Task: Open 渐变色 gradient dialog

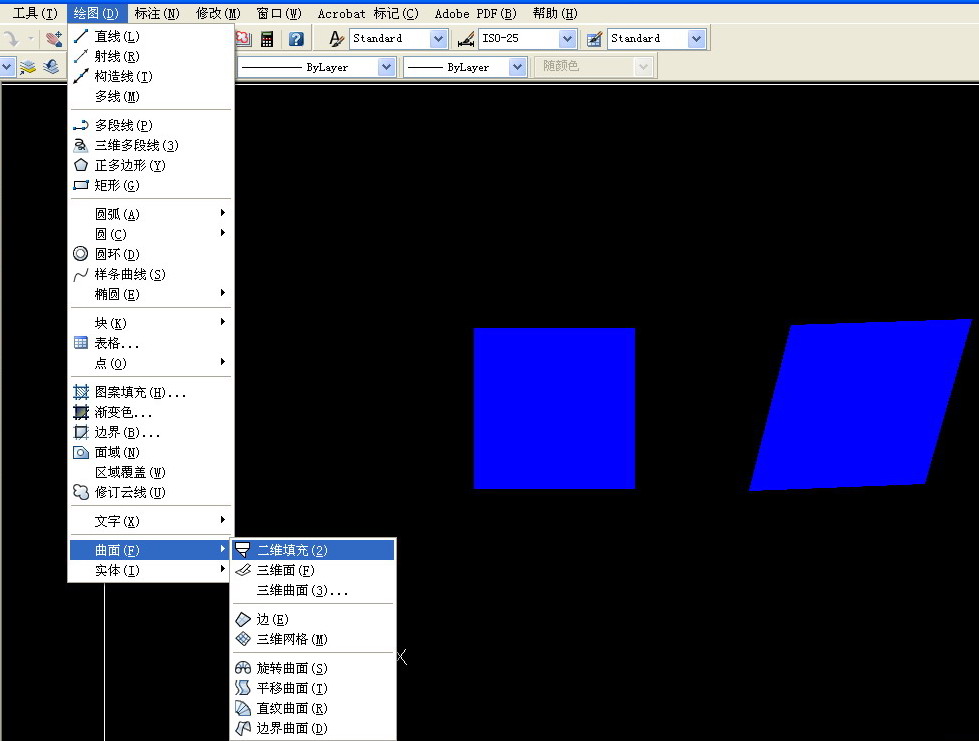Action: click(x=150, y=412)
